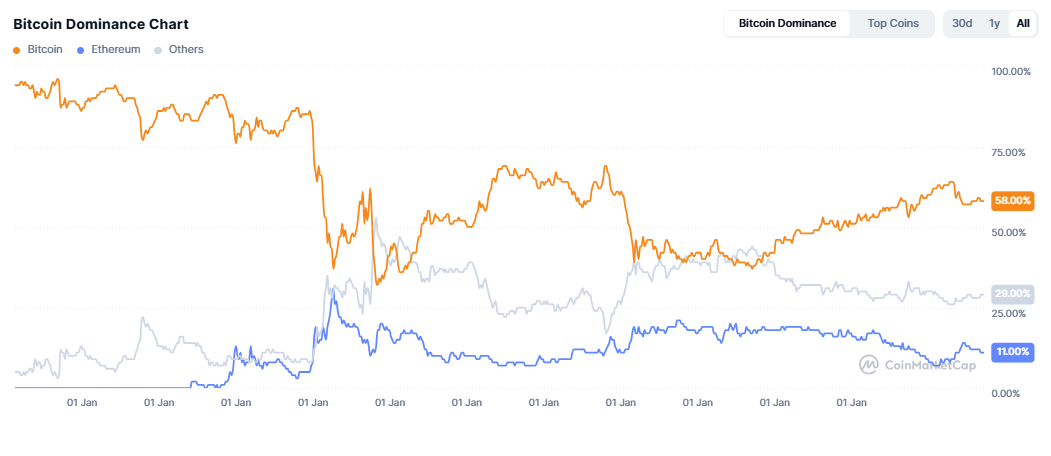This screenshot has width=1051, height=456.
Task: Click the blue Ethereum legend dot
Action: (x=80, y=49)
